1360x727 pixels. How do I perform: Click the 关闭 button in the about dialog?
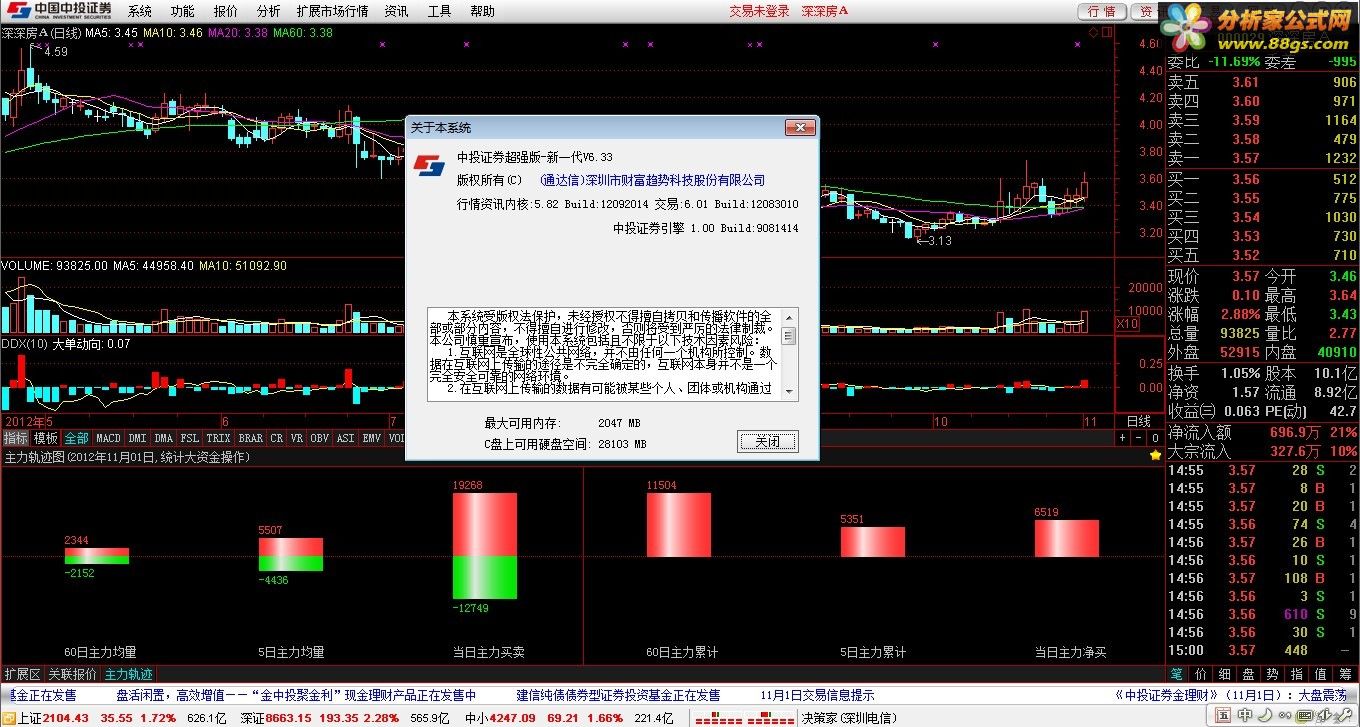(x=767, y=441)
